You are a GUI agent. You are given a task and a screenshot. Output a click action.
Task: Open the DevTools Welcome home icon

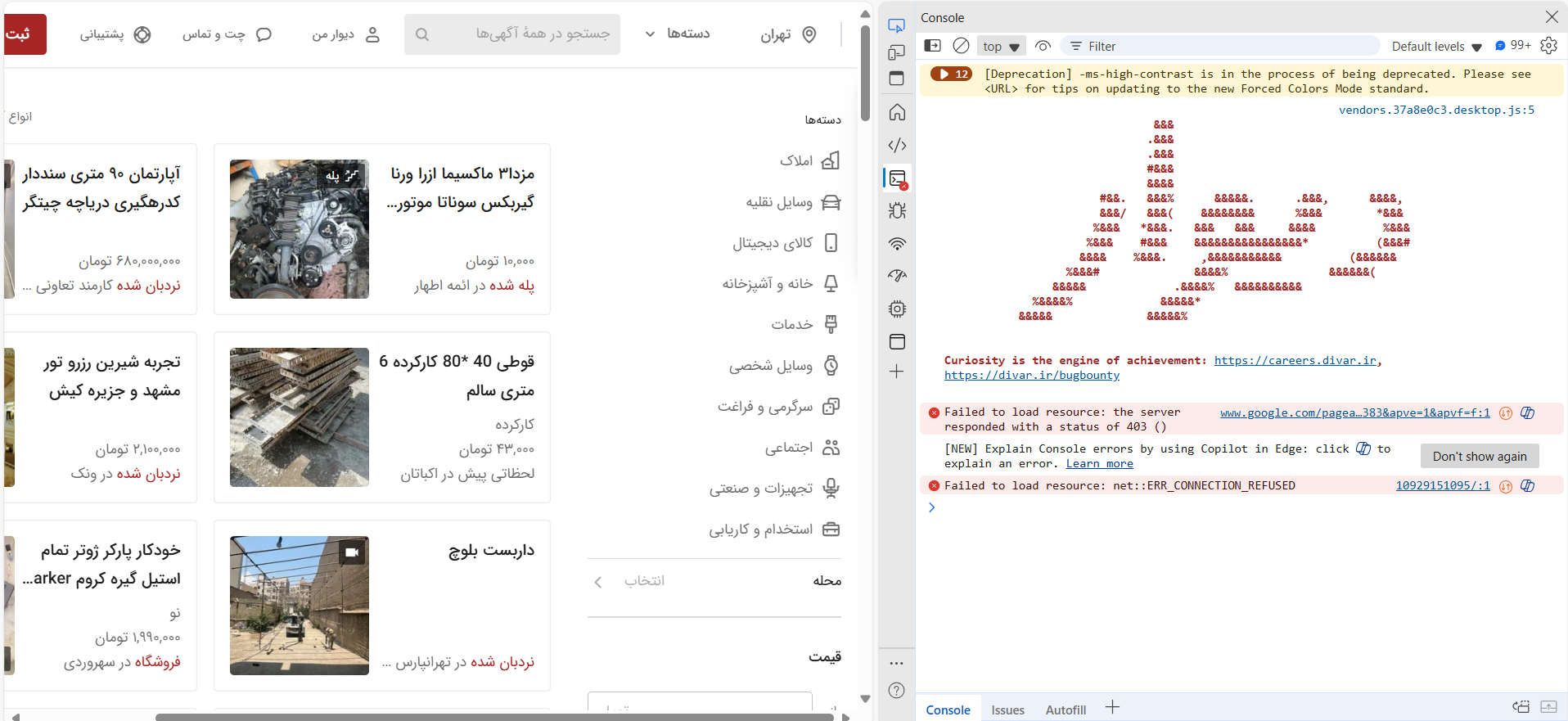897,112
